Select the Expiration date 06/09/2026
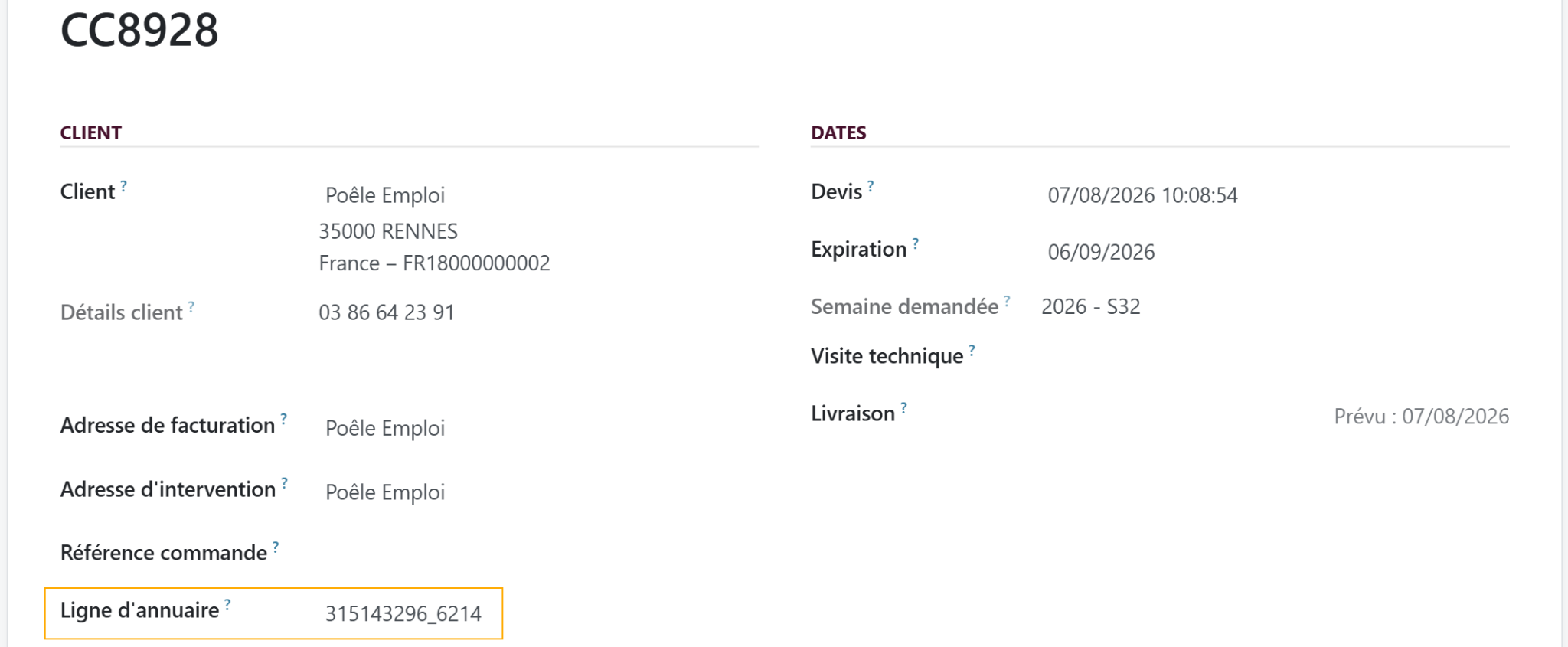The height and width of the screenshot is (647, 1568). (x=1101, y=252)
